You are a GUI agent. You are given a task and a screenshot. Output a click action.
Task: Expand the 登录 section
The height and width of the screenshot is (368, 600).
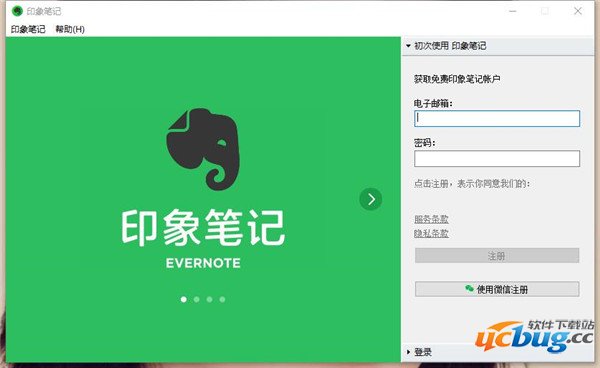498,352
